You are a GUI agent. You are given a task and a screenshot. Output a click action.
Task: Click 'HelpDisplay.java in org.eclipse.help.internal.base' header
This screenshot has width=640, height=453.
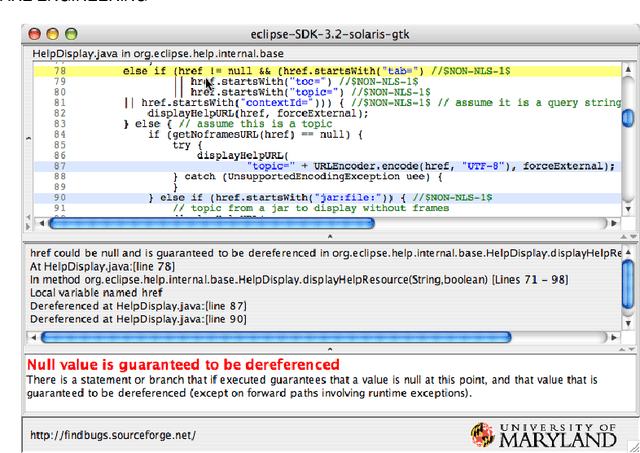tap(158, 54)
